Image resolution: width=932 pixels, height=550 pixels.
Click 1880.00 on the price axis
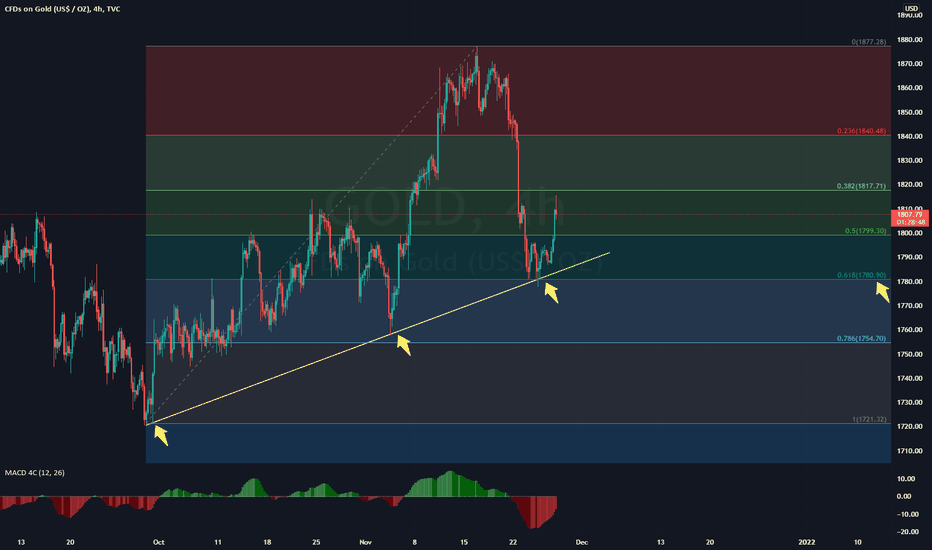(x=909, y=40)
